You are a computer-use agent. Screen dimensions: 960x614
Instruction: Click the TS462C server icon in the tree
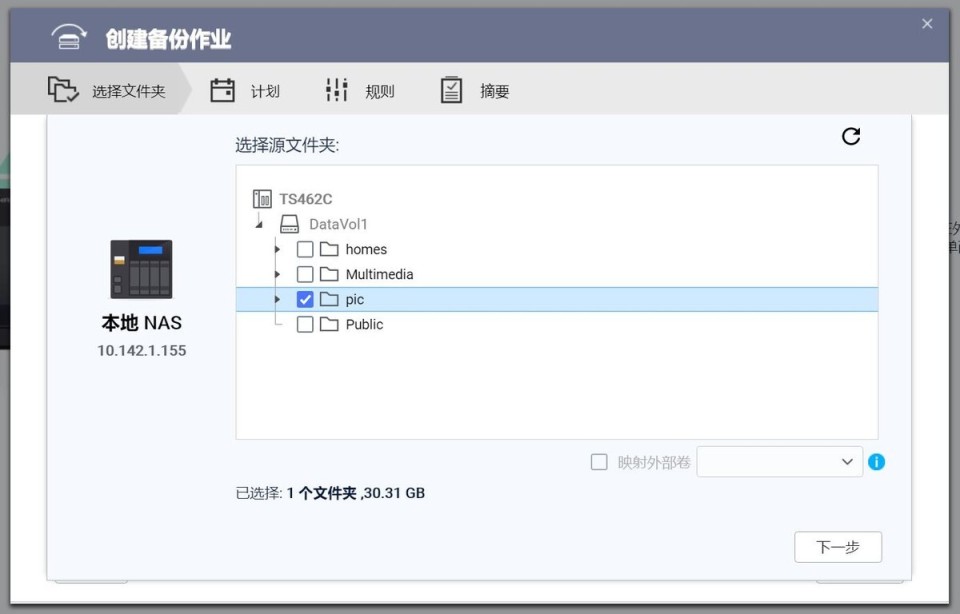[262, 198]
